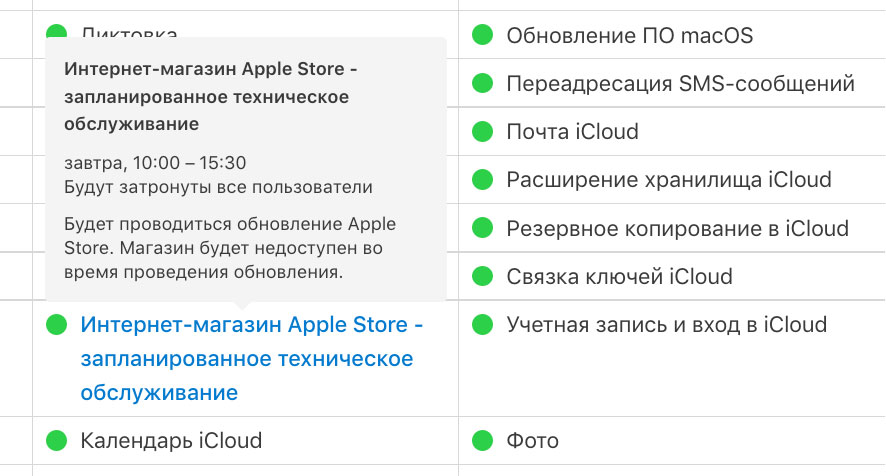Screen dimensions: 886x476
Task: Select the green status dot for Фото
Action: click(x=482, y=440)
